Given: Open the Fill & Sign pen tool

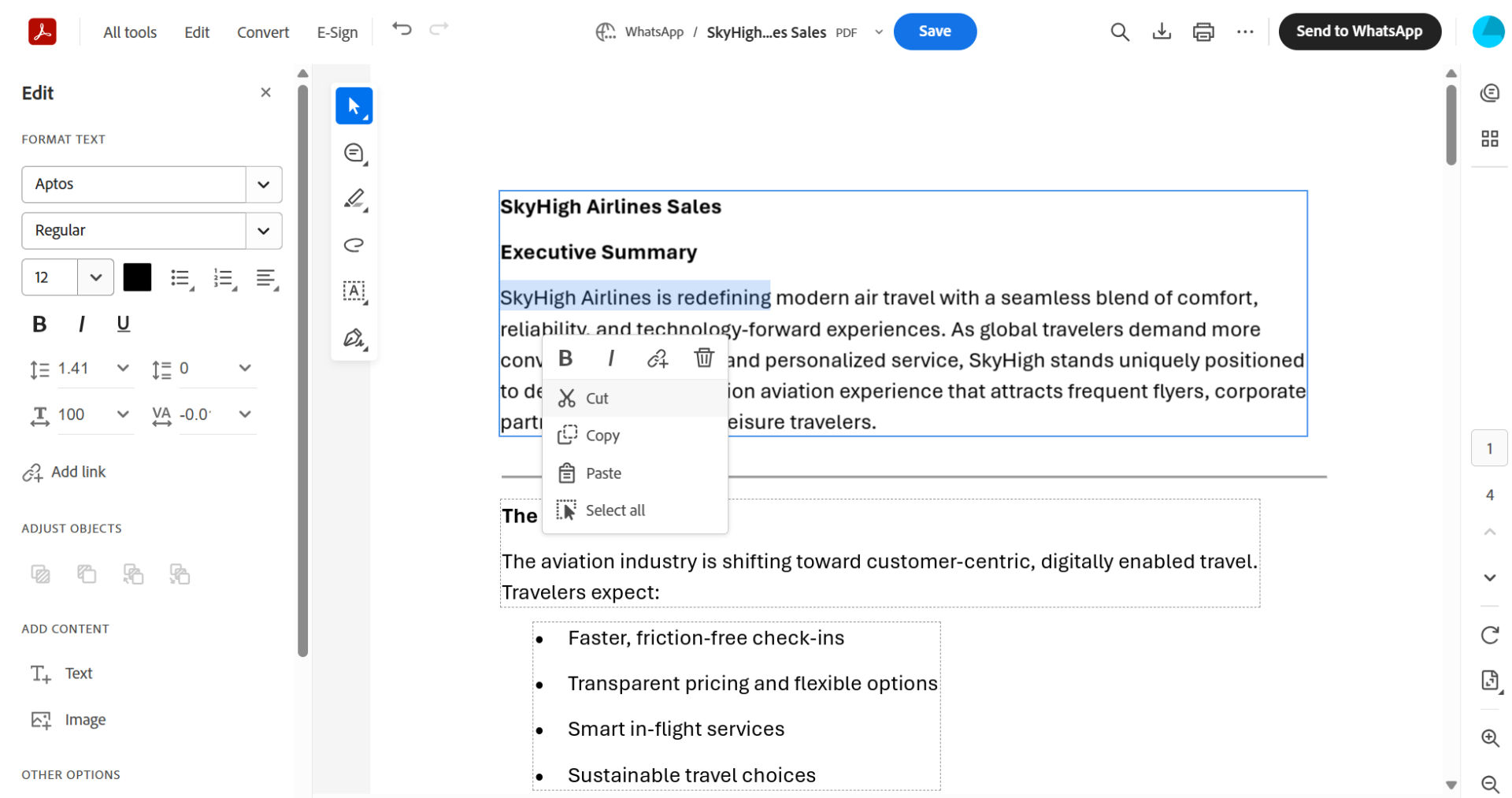Looking at the screenshot, I should (354, 337).
